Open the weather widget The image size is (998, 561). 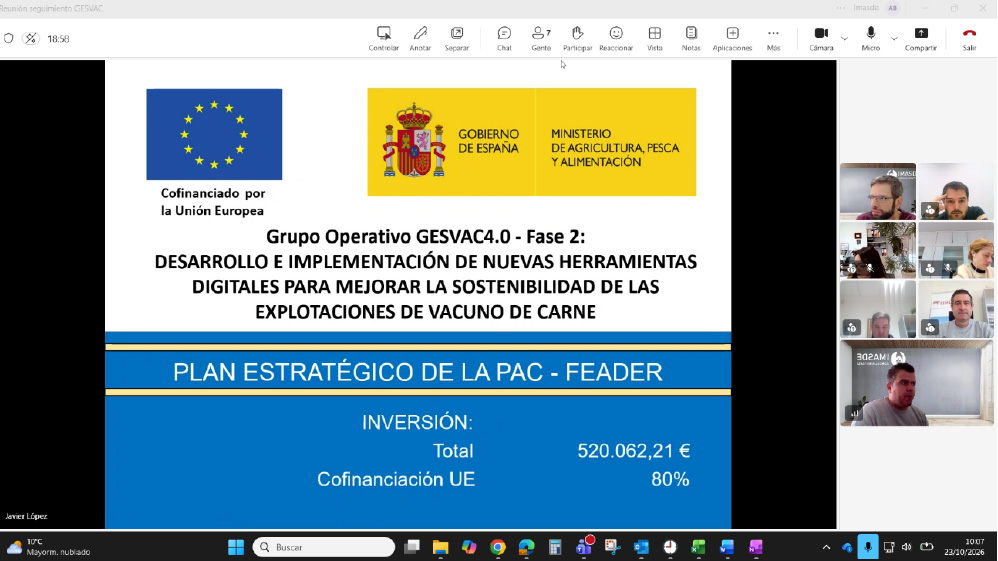48,547
